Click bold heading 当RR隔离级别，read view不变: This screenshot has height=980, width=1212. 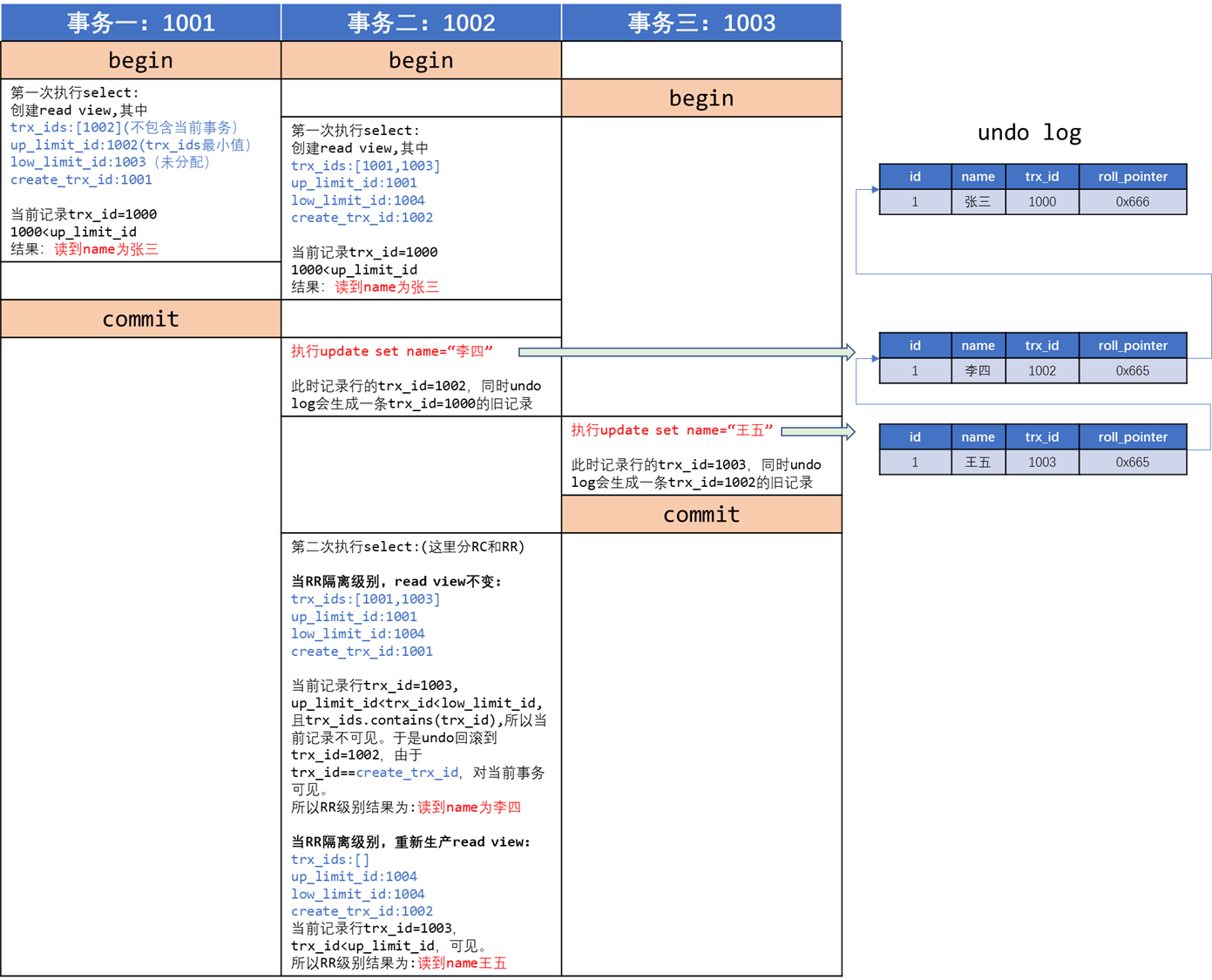tap(396, 581)
